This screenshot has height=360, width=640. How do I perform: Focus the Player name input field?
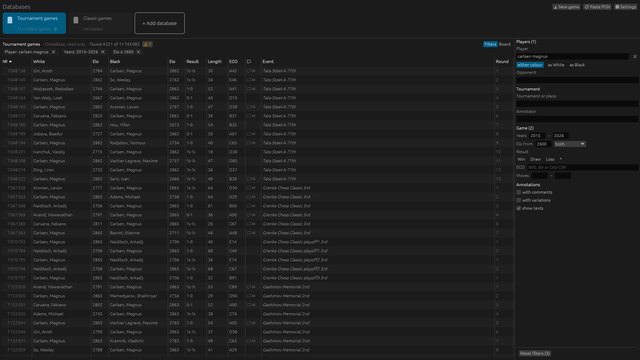[x=572, y=57]
